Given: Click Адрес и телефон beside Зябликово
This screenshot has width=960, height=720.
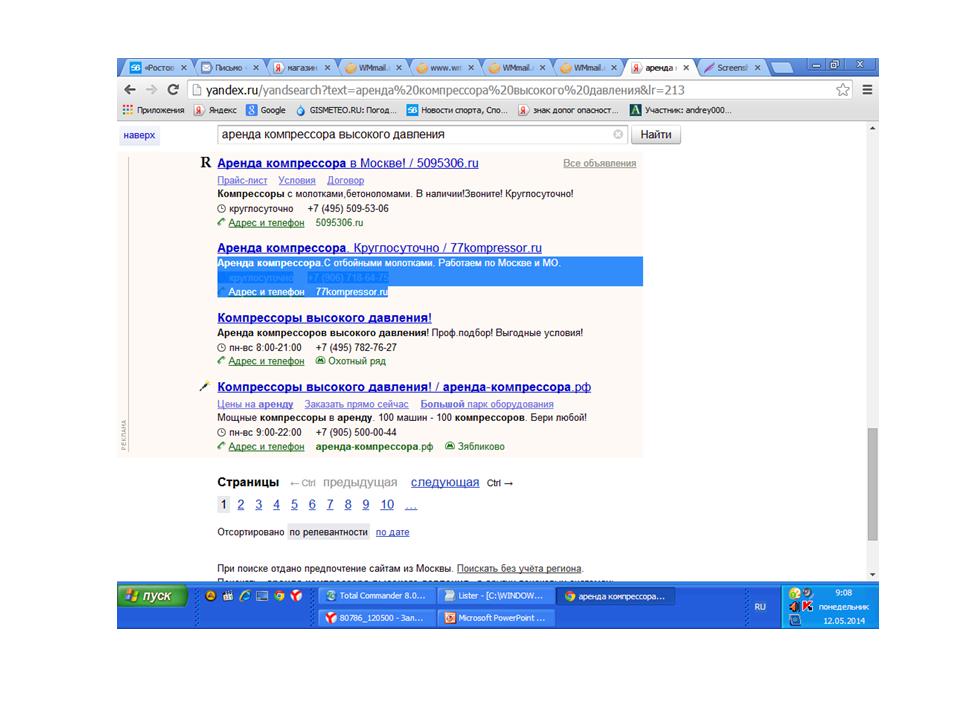Looking at the screenshot, I should coord(266,447).
